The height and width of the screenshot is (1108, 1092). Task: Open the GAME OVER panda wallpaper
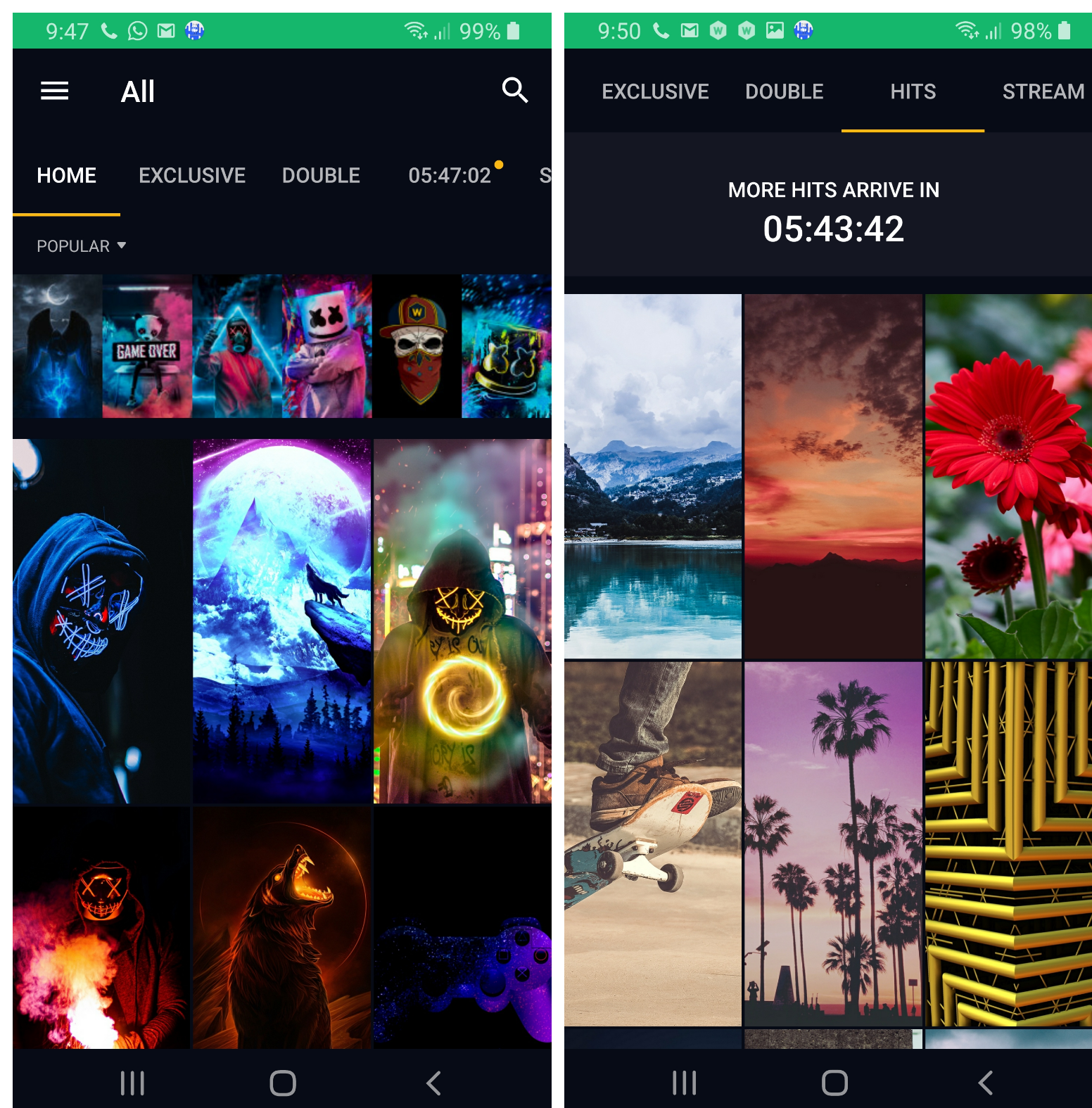(147, 346)
